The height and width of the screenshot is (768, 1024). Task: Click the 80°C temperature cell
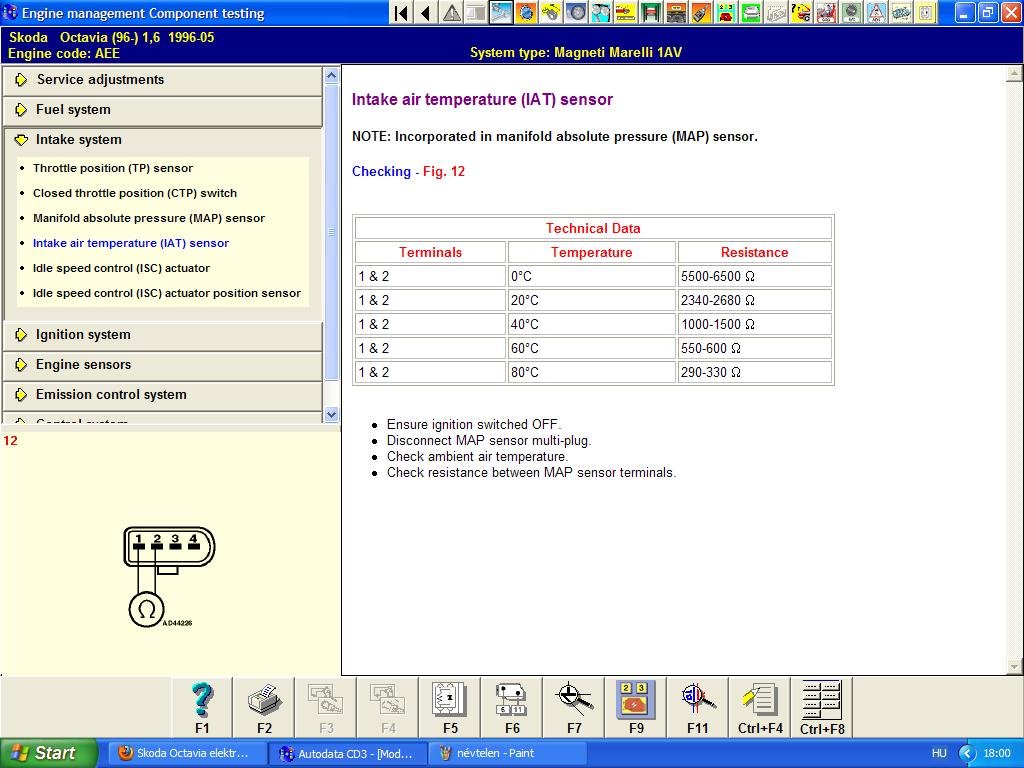591,372
